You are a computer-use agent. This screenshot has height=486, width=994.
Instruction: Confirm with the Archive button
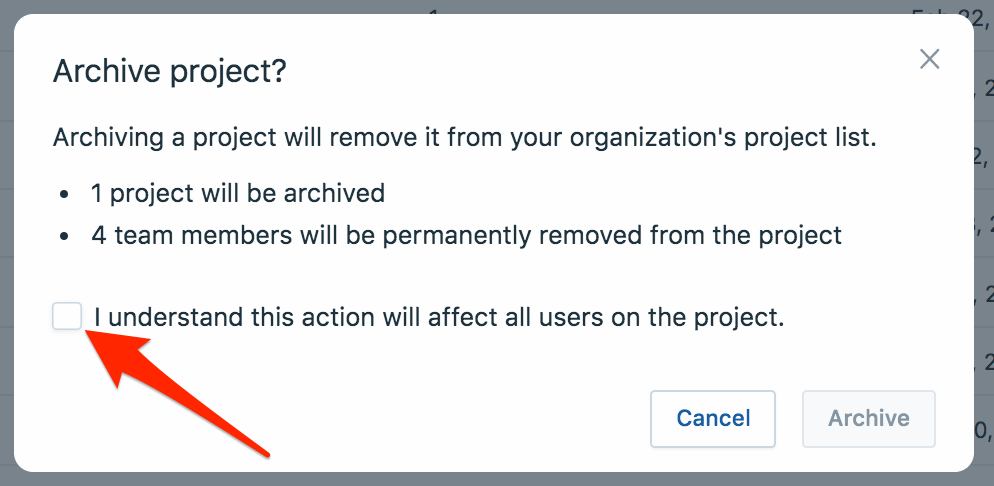[x=868, y=418]
